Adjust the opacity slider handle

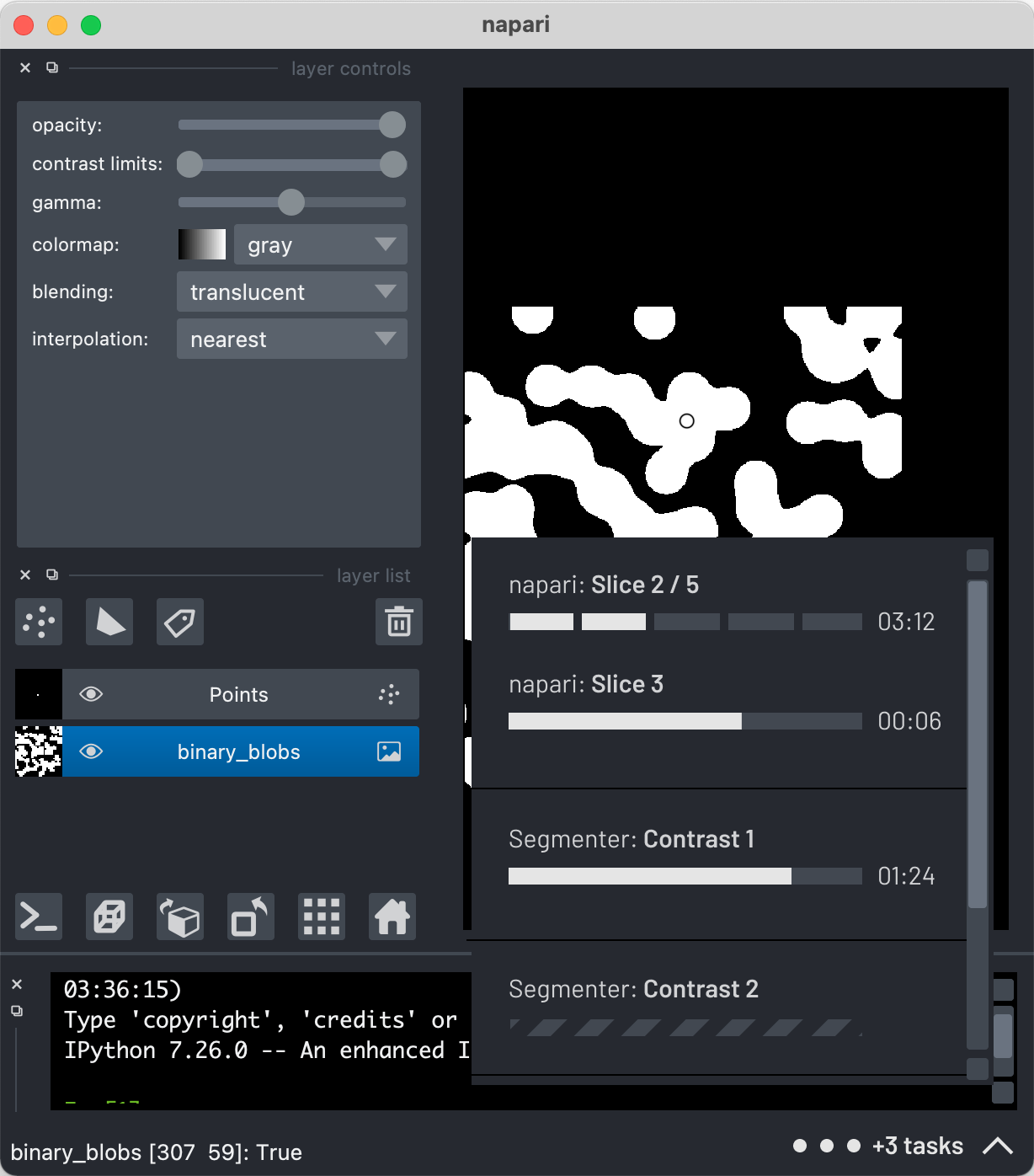click(392, 126)
